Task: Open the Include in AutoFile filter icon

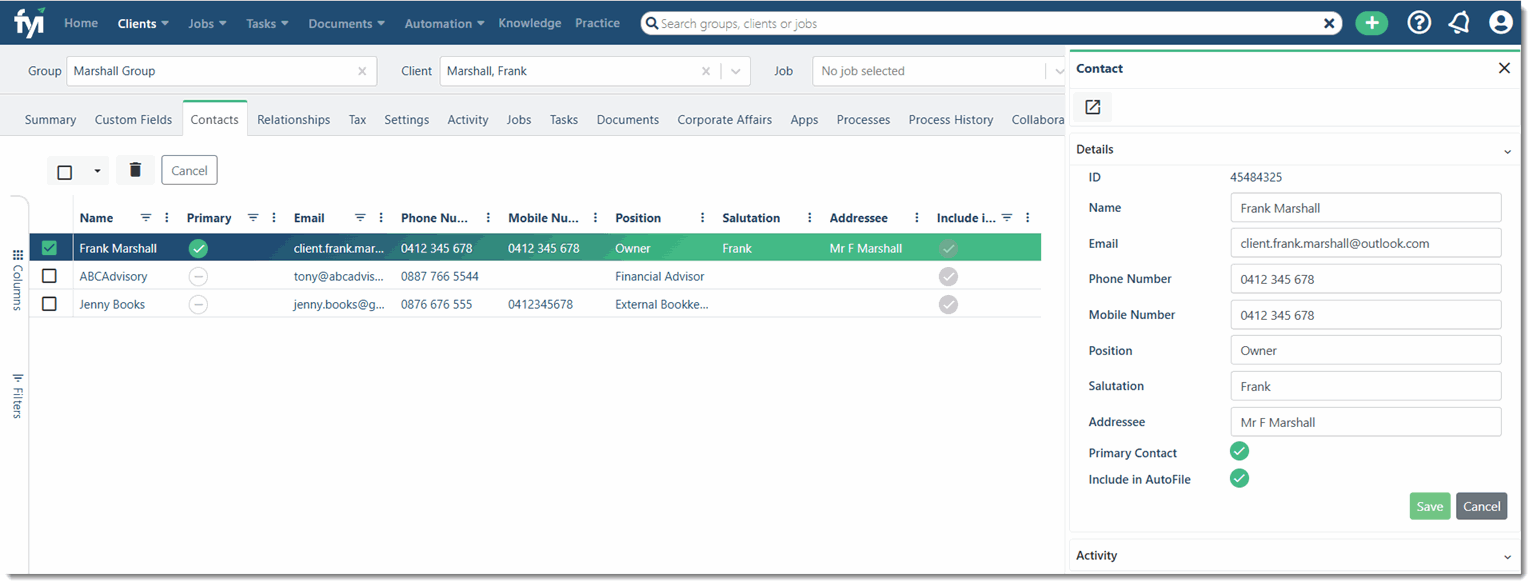Action: click(x=1007, y=218)
